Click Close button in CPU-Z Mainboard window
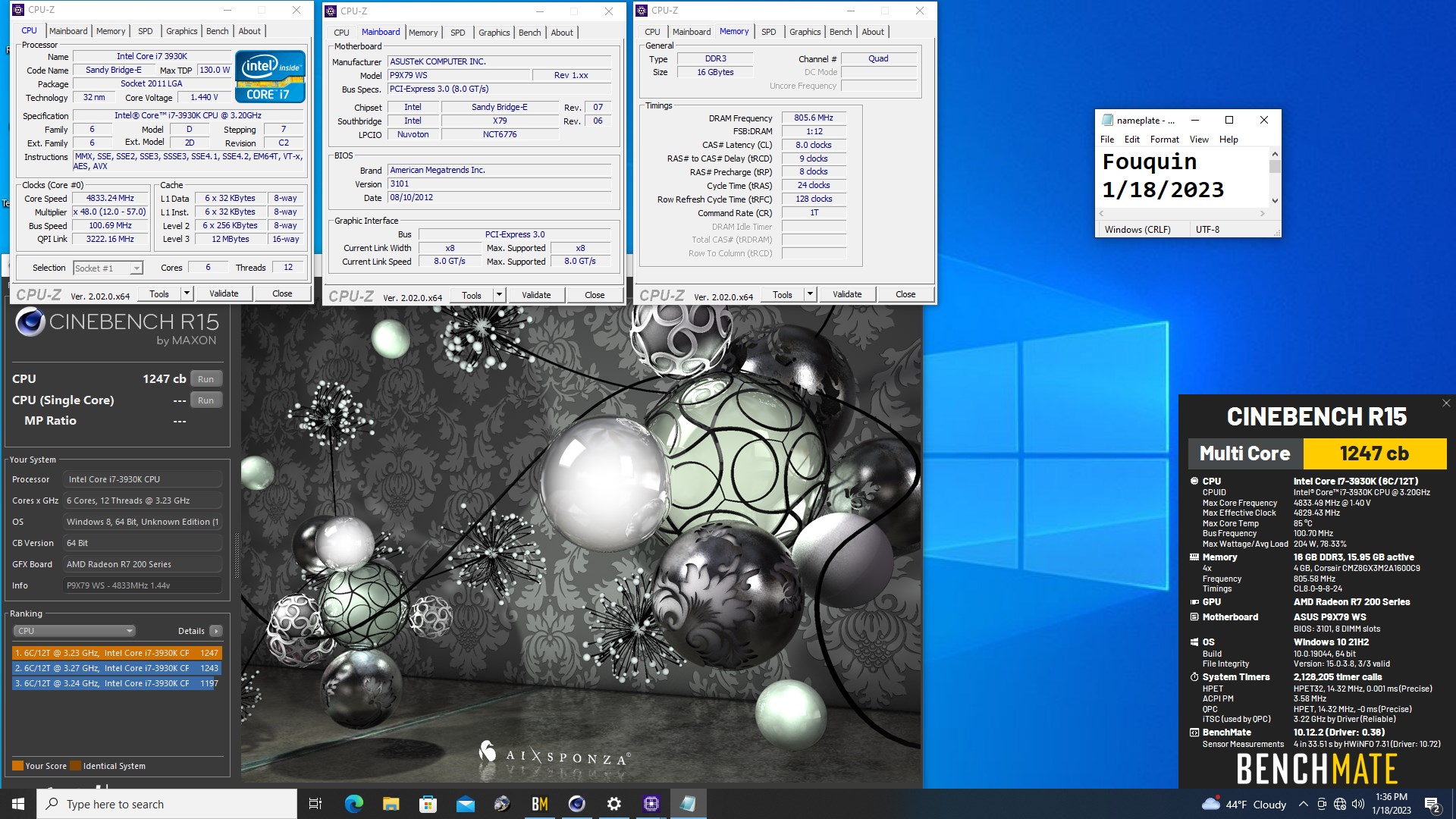 pyautogui.click(x=595, y=295)
